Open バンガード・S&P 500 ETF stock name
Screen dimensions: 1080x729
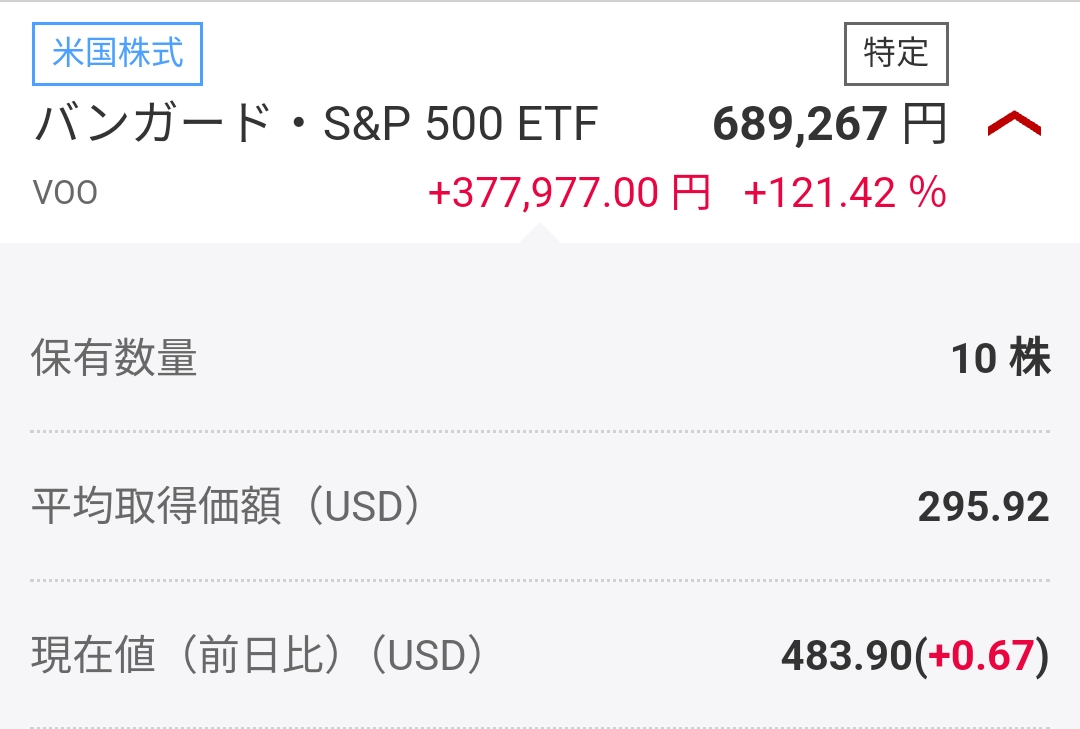pos(316,124)
